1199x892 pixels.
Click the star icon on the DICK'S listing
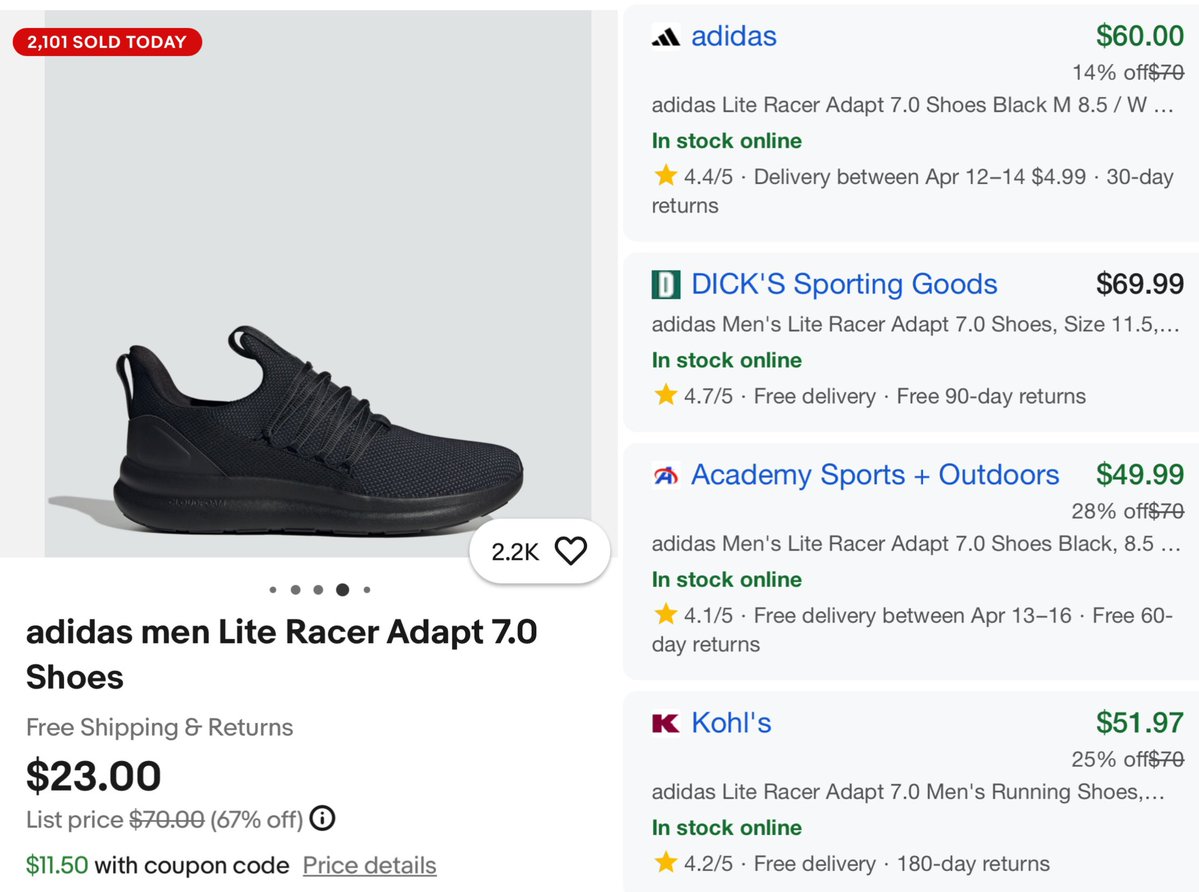(665, 396)
